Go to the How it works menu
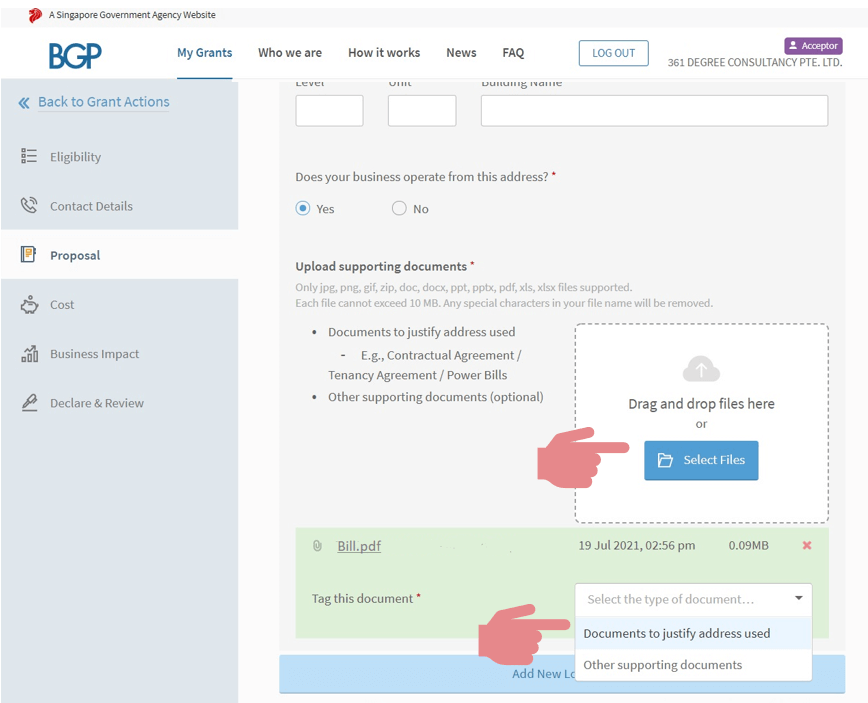The width and height of the screenshot is (868, 703). (384, 53)
